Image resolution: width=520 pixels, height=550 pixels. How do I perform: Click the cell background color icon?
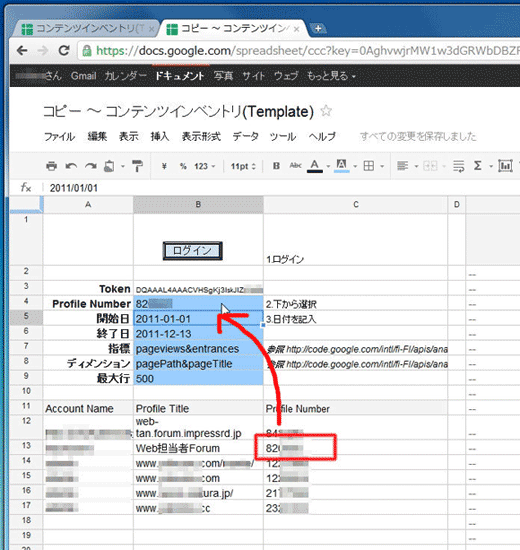point(341,166)
